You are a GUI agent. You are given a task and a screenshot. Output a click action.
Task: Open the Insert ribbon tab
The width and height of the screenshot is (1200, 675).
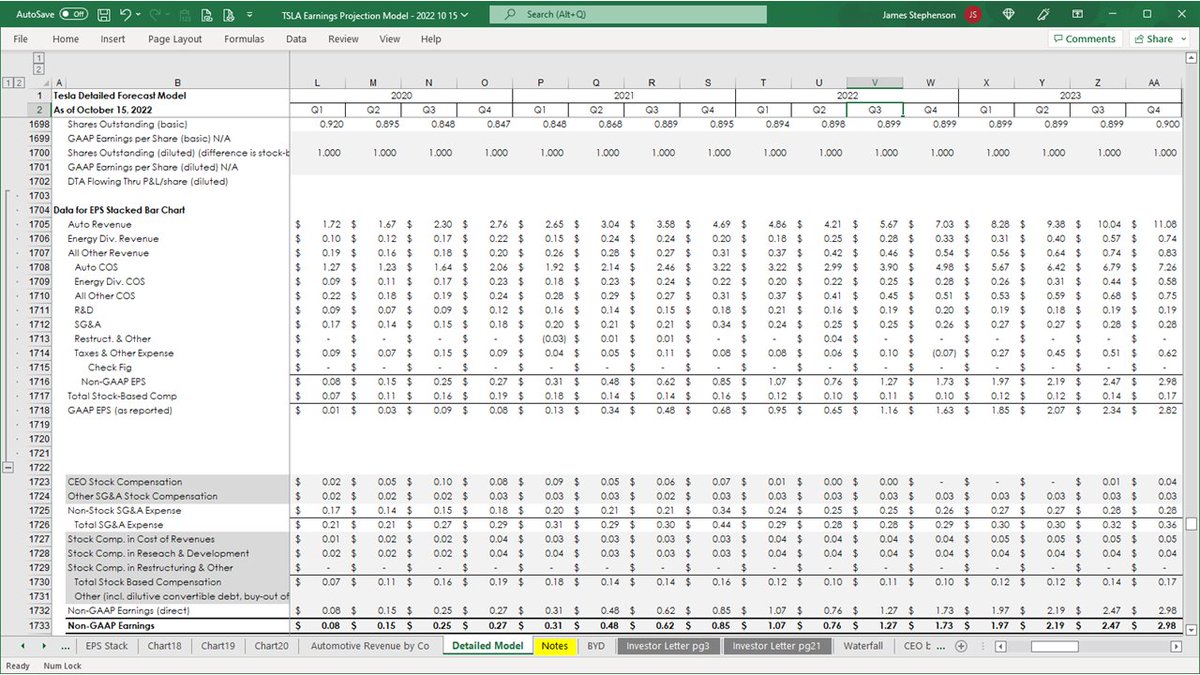pyautogui.click(x=113, y=39)
